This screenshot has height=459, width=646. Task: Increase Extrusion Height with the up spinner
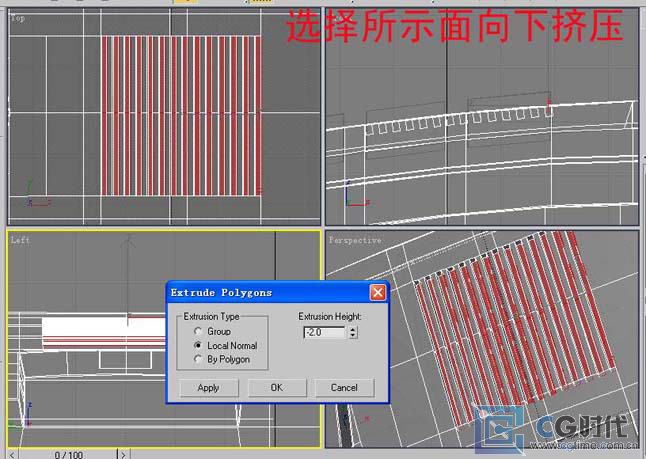pyautogui.click(x=353, y=329)
